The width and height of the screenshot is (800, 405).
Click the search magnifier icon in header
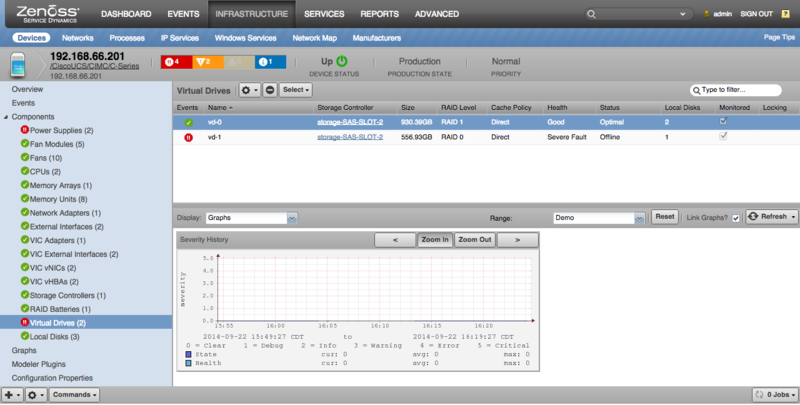(591, 14)
